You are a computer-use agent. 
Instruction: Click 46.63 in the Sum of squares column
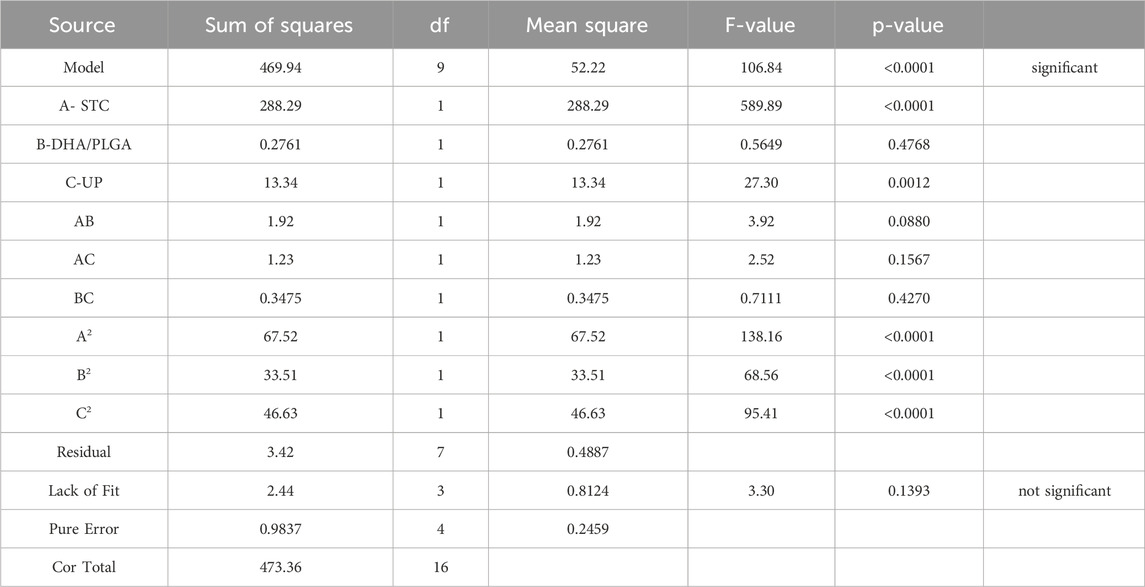point(280,413)
